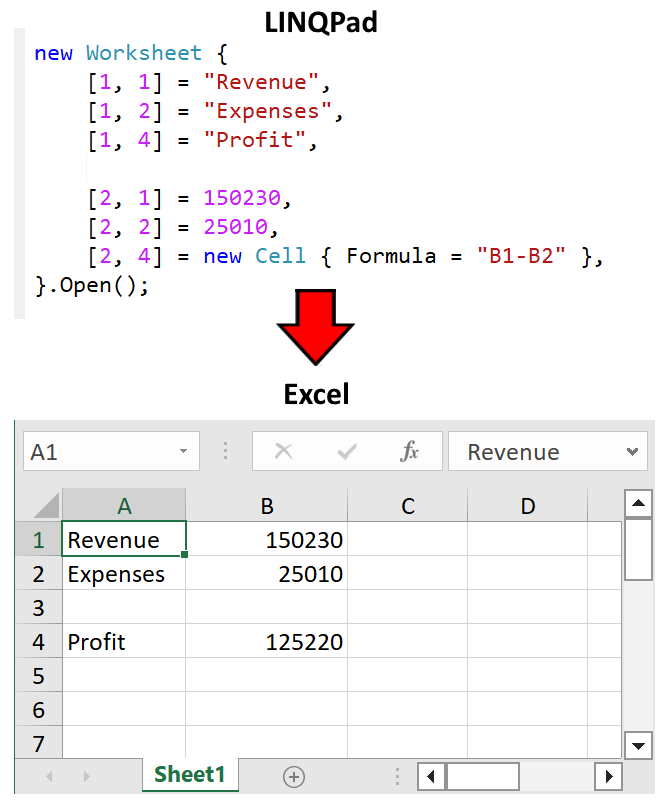Click the number 25010 in the code
The height and width of the screenshot is (806, 669).
click(236, 227)
